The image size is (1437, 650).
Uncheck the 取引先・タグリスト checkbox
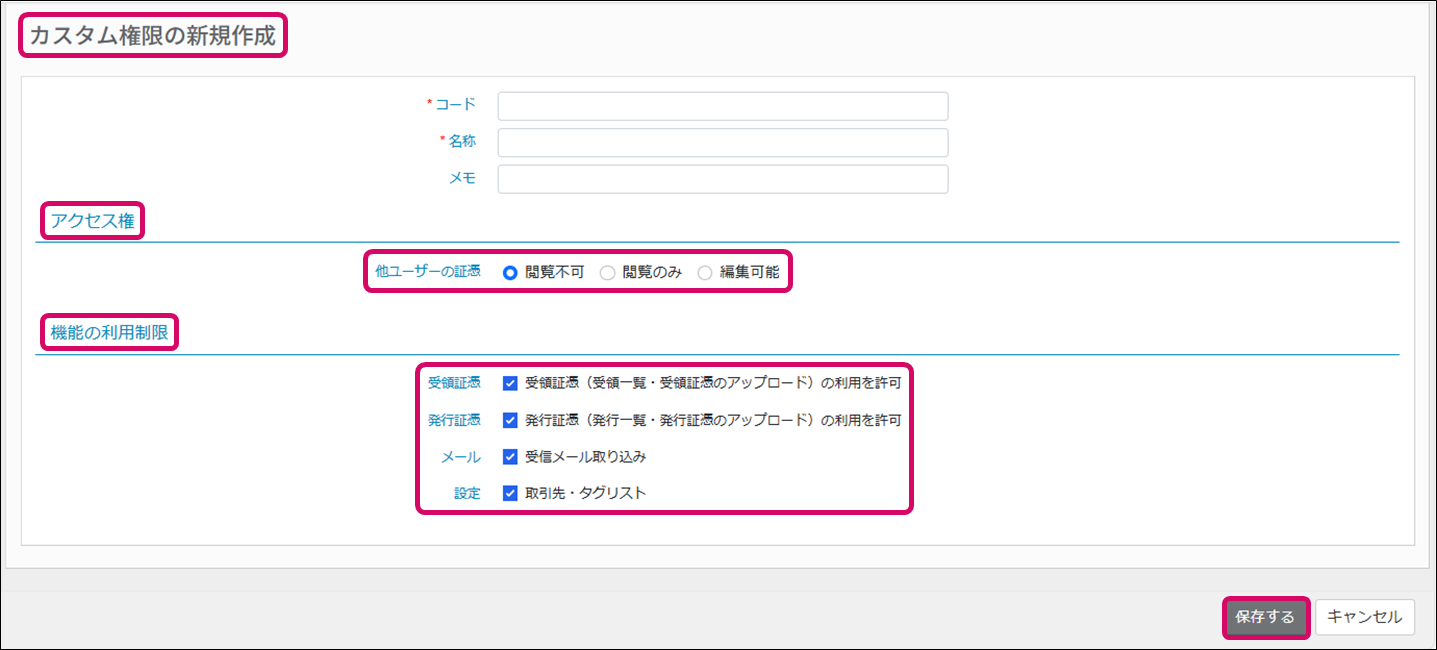point(510,493)
